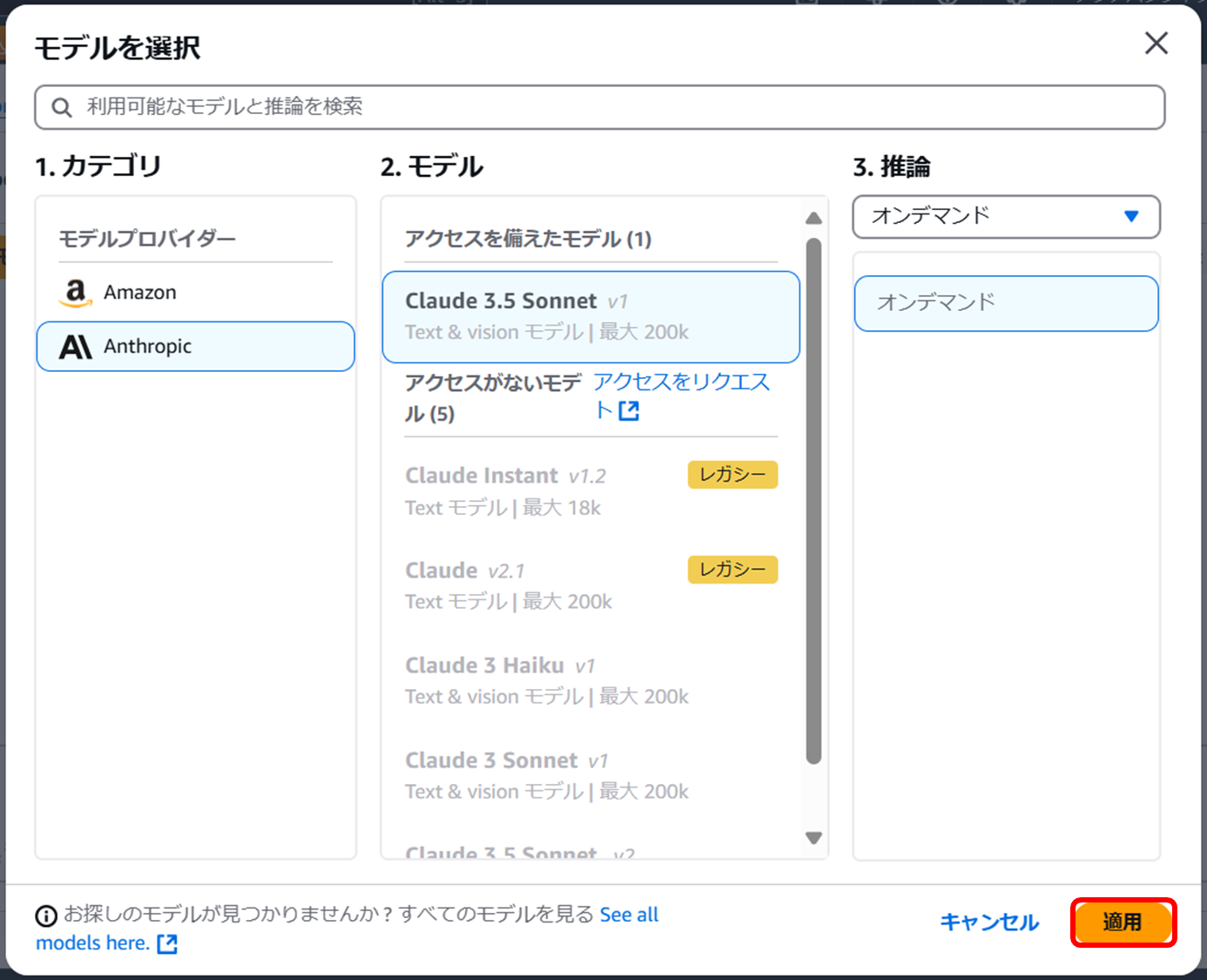Click アクセスを備えたモデル (1) heading

coord(528,239)
